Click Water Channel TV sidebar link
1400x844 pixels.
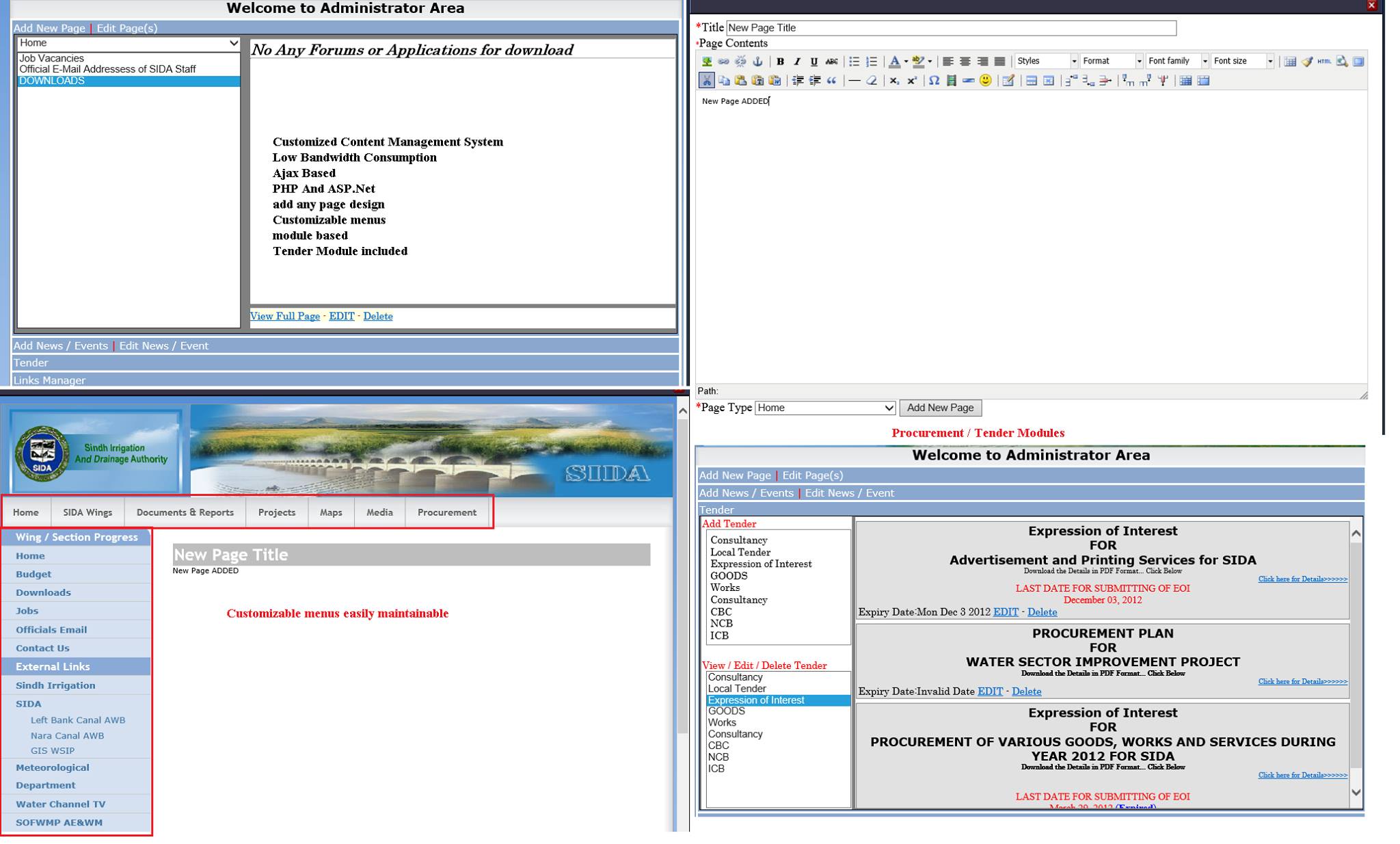[x=60, y=804]
